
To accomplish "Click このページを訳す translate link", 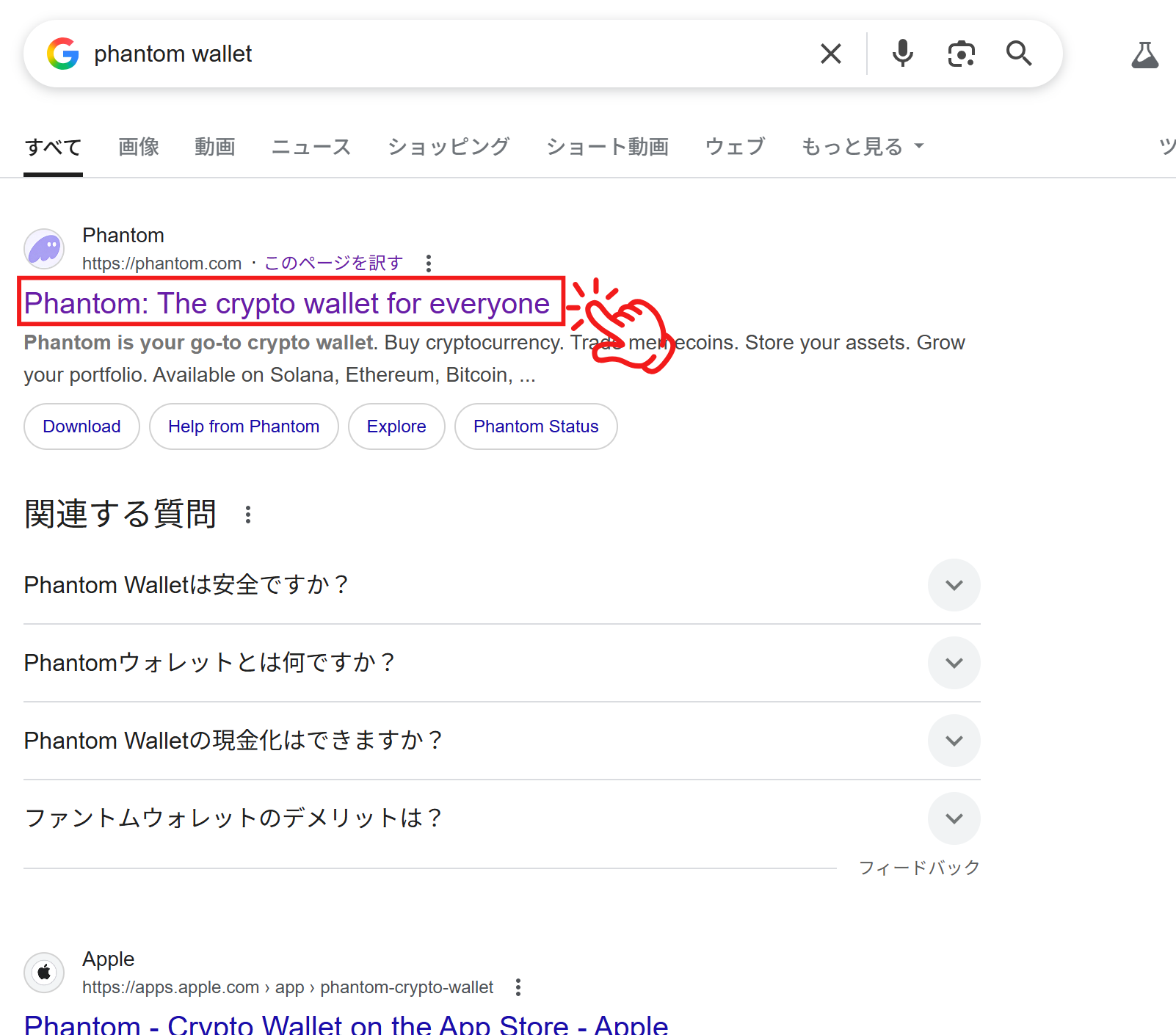I will click(x=334, y=263).
